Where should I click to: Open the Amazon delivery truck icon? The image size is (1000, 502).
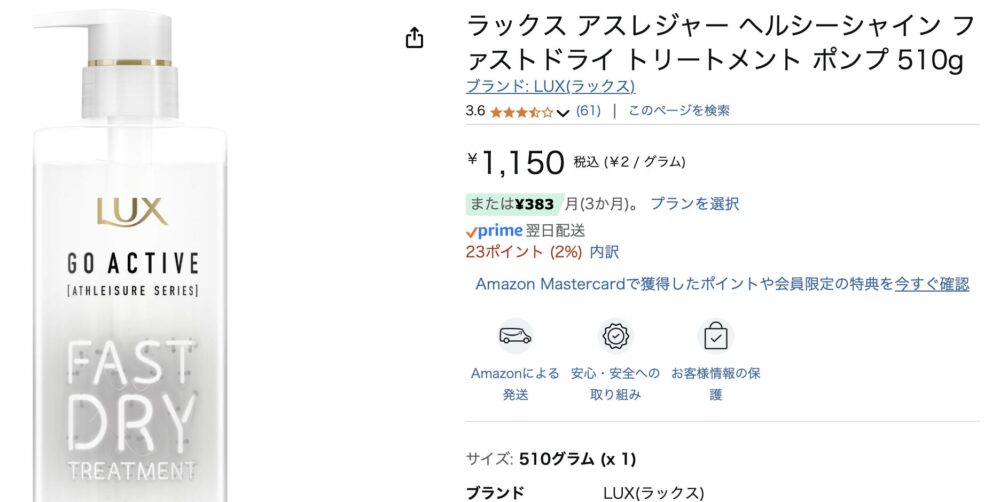(515, 336)
